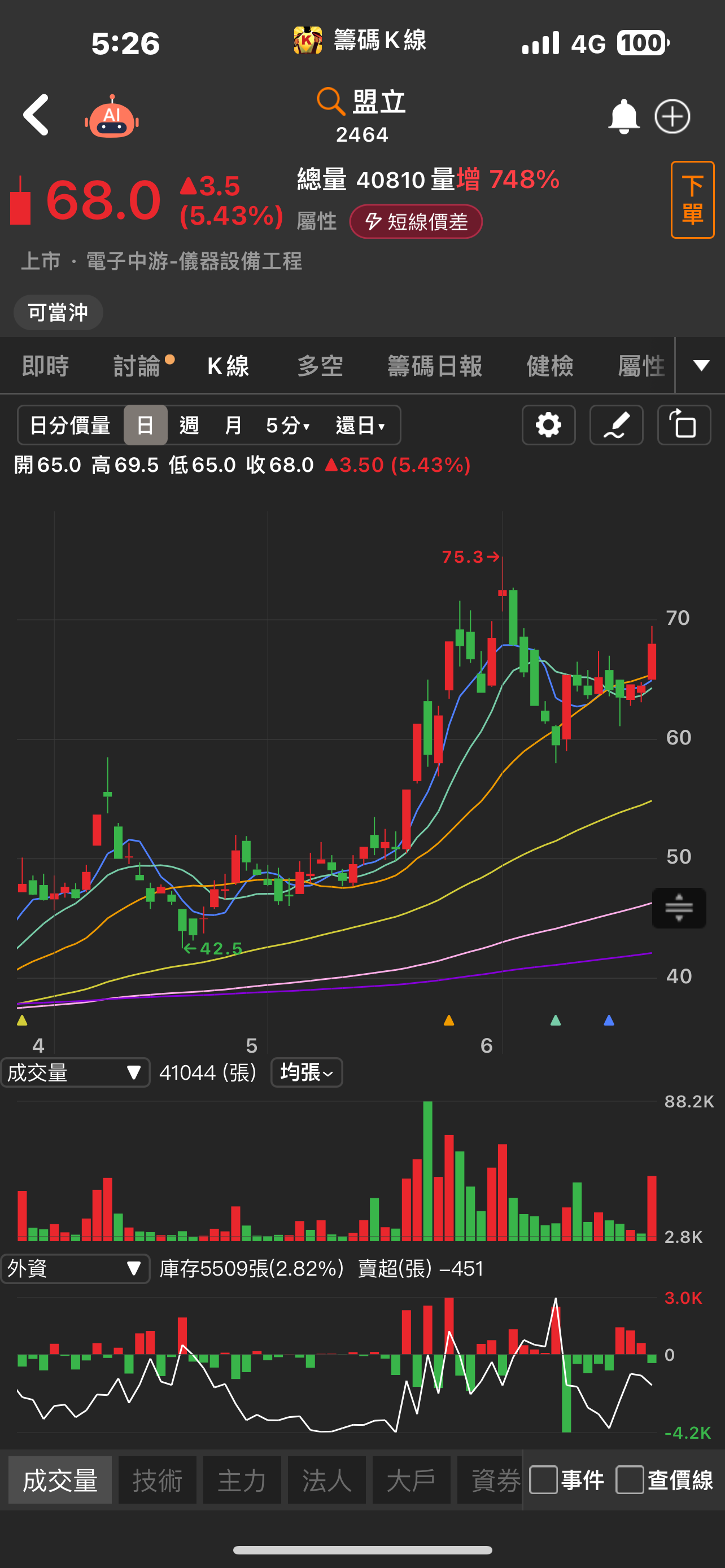Tap the back arrow icon
Image resolution: width=725 pixels, height=1568 pixels.
pyautogui.click(x=36, y=115)
